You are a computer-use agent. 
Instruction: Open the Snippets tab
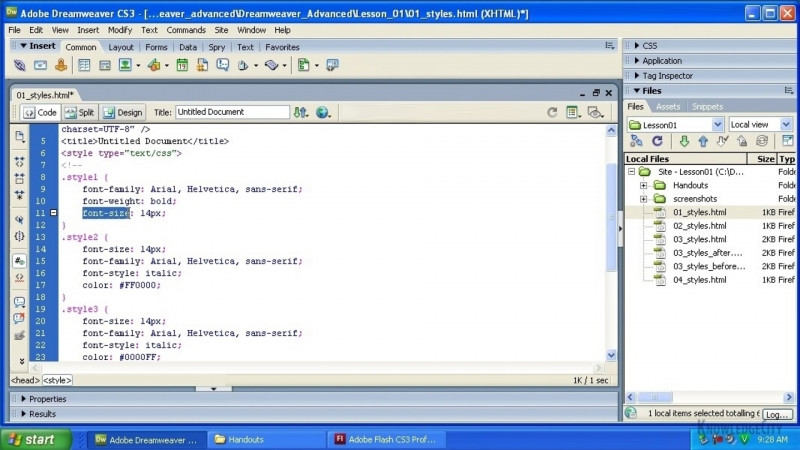(x=707, y=107)
